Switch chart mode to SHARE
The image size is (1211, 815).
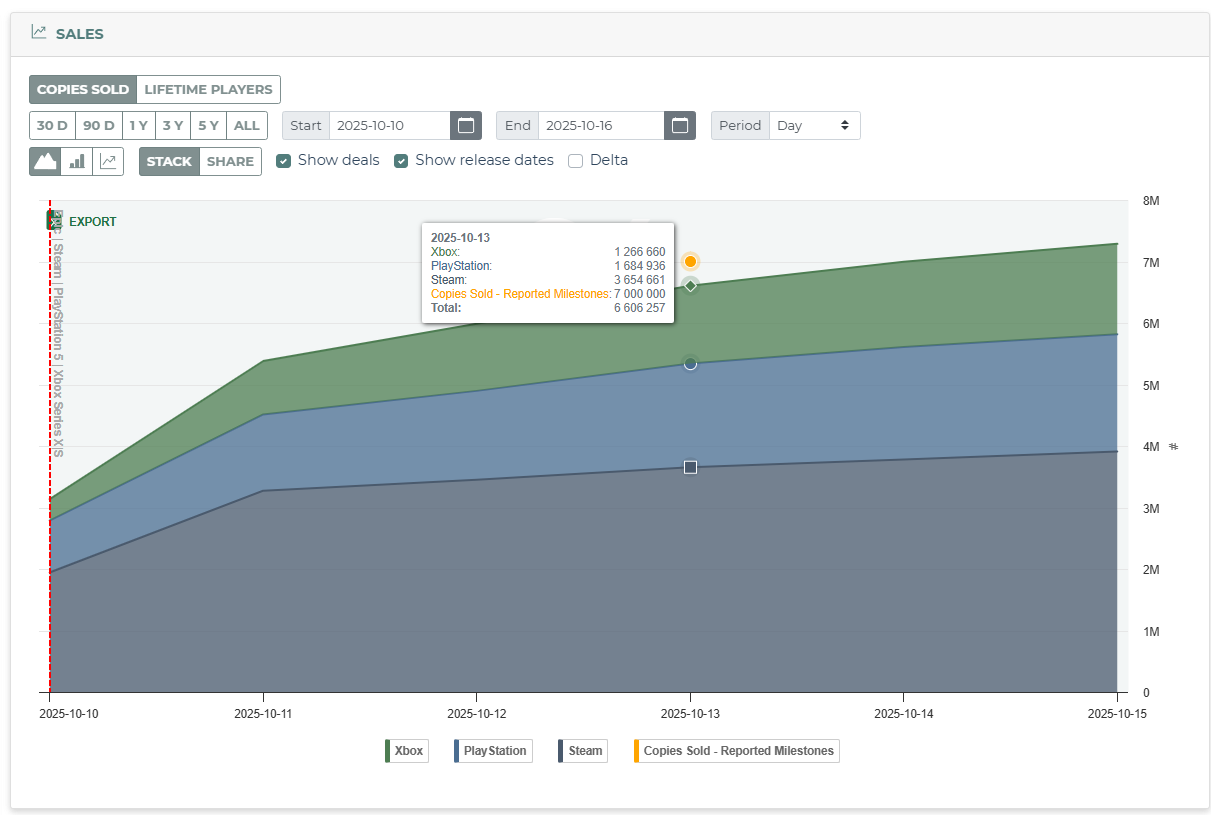230,161
